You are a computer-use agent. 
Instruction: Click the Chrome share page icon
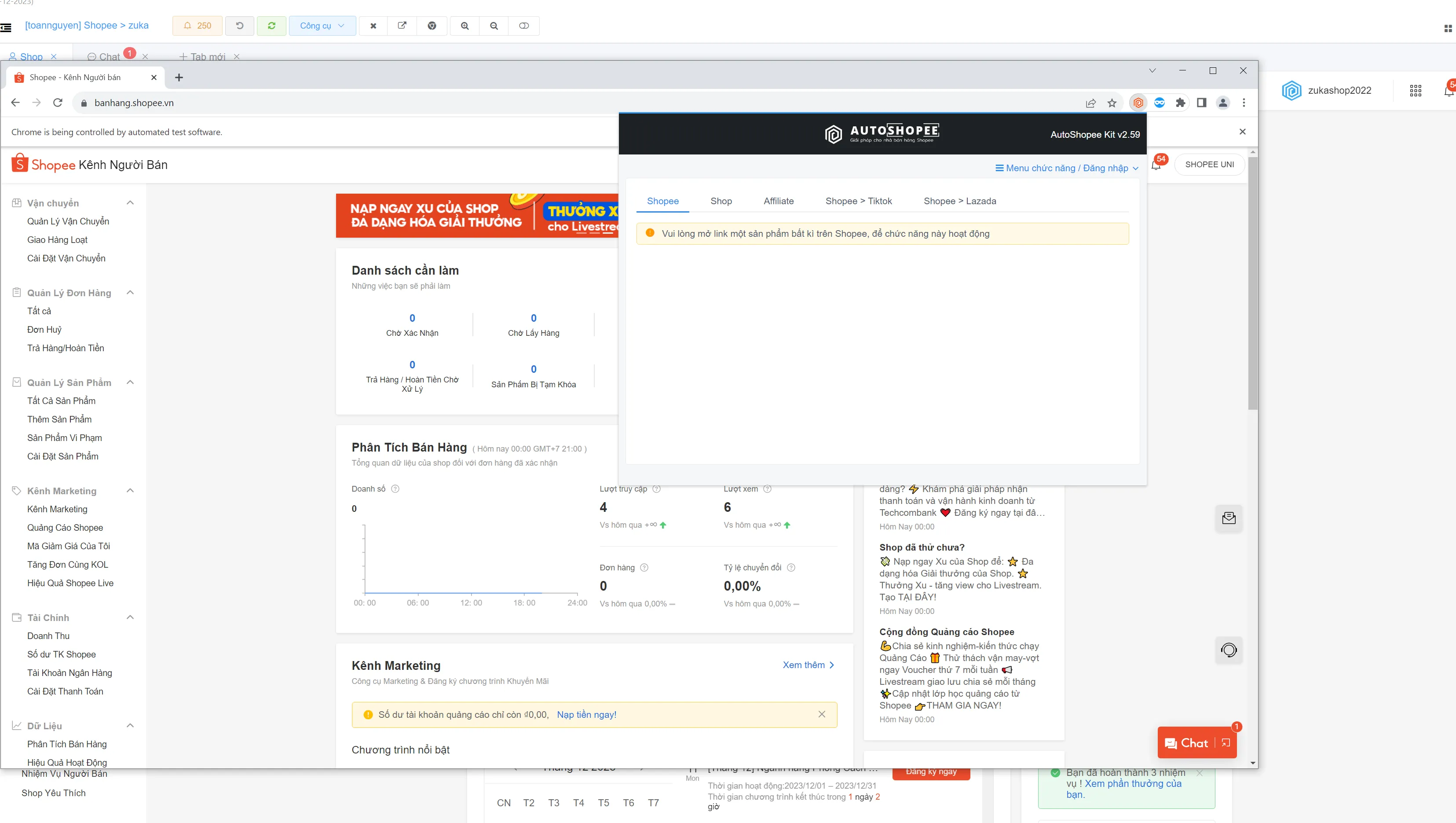[x=1091, y=103]
